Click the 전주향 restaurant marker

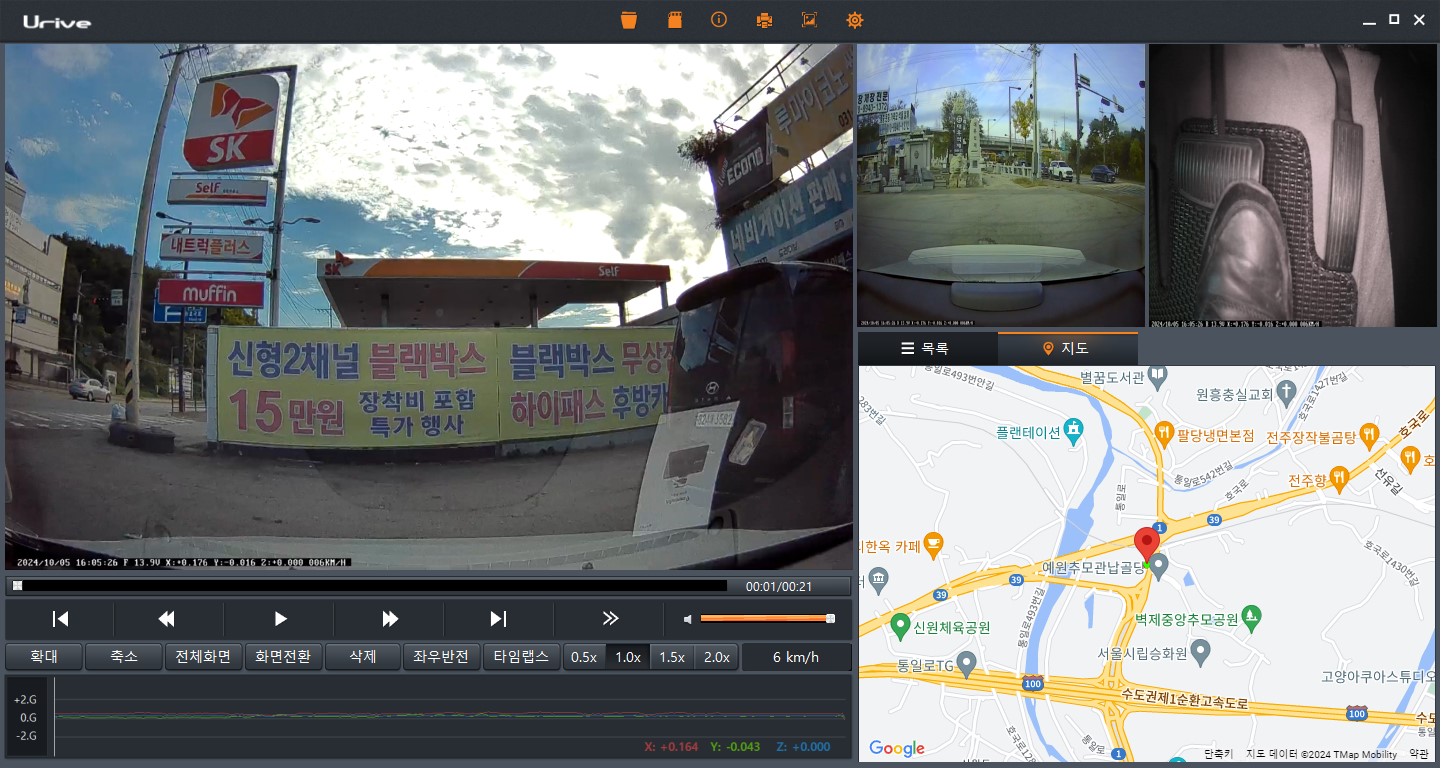pos(1339,479)
